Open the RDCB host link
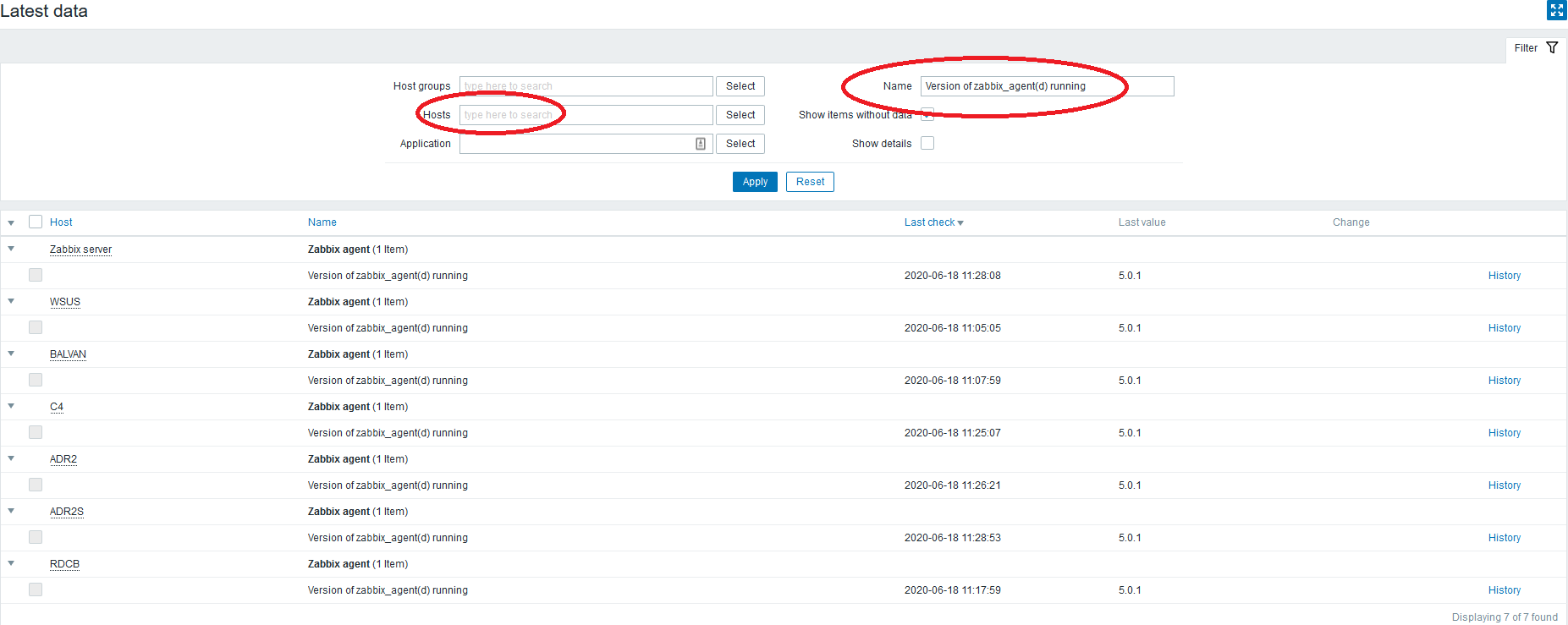The height and width of the screenshot is (625, 1568). 64,564
